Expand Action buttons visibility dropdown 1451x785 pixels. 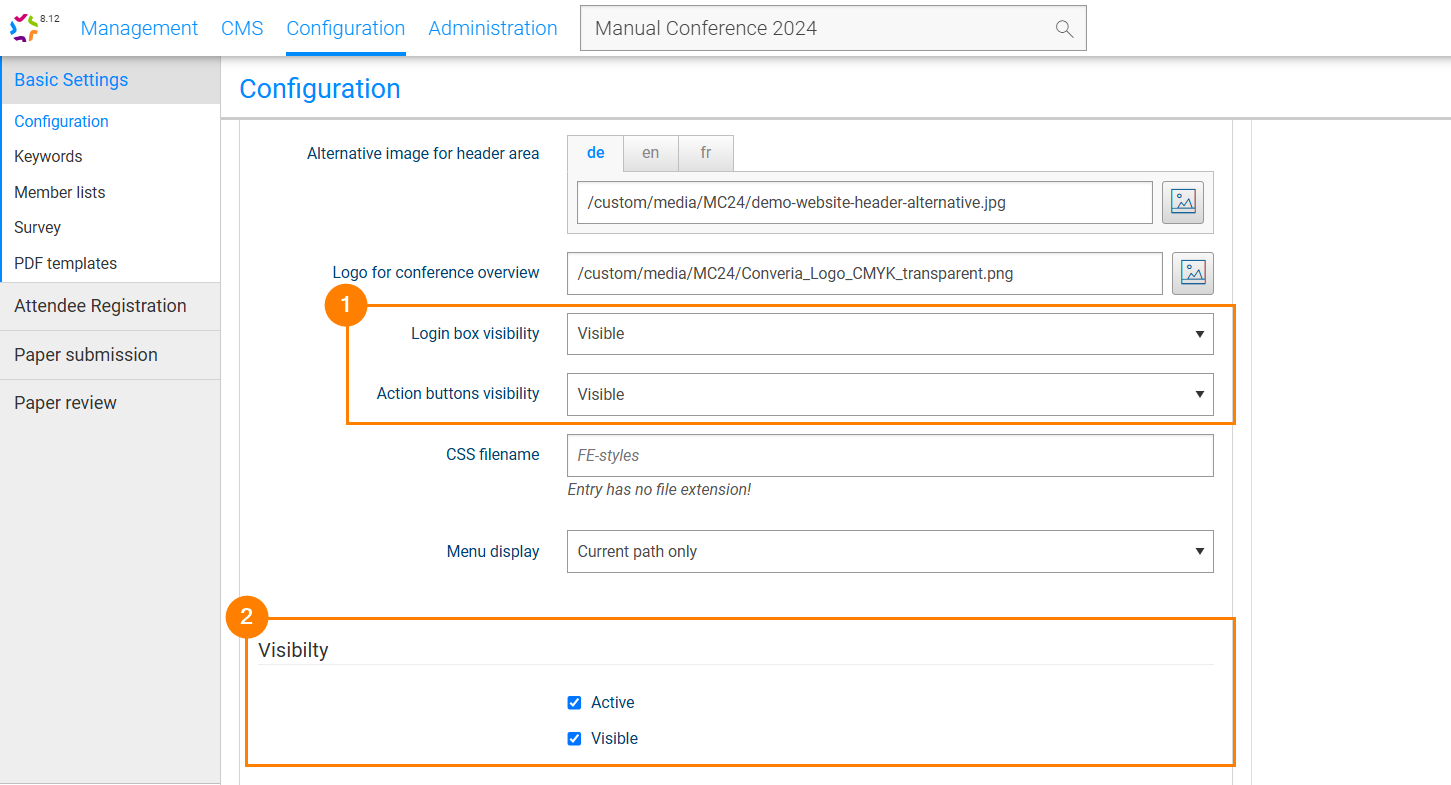[x=889, y=395]
